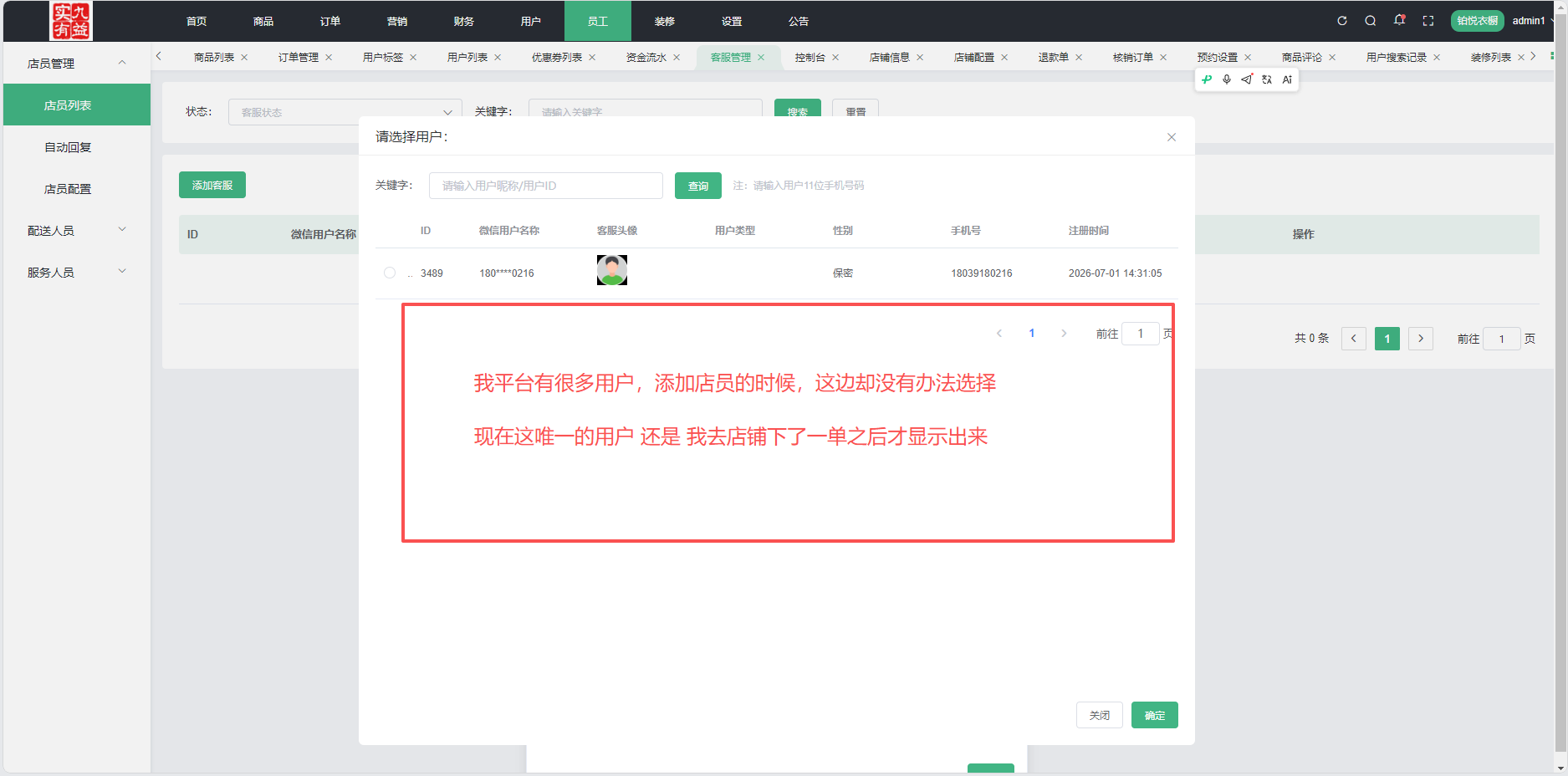Screen dimensions: 1568x776
Task: Collapse the 店员管理 sidebar section
Action: (77, 63)
